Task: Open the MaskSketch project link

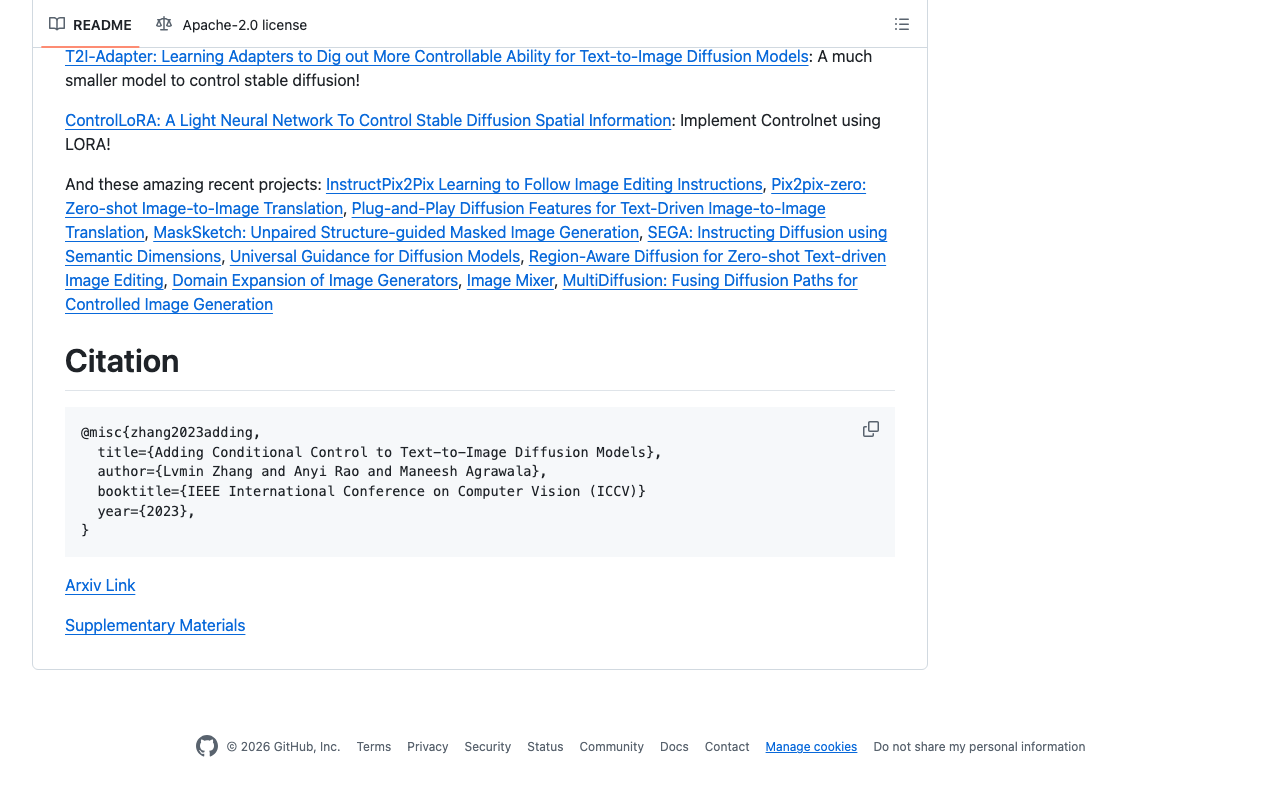Action: pyautogui.click(x=396, y=232)
